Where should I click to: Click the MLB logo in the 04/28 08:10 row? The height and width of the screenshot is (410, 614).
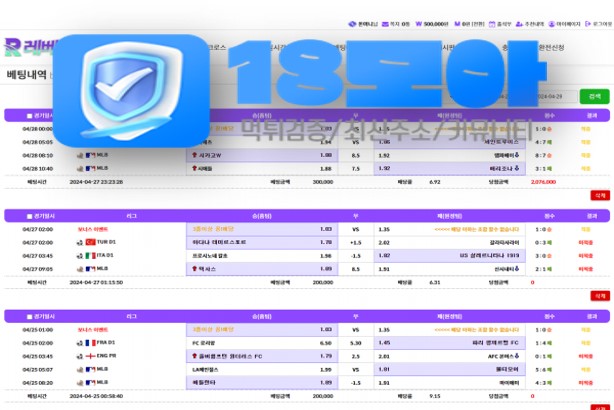point(90,155)
